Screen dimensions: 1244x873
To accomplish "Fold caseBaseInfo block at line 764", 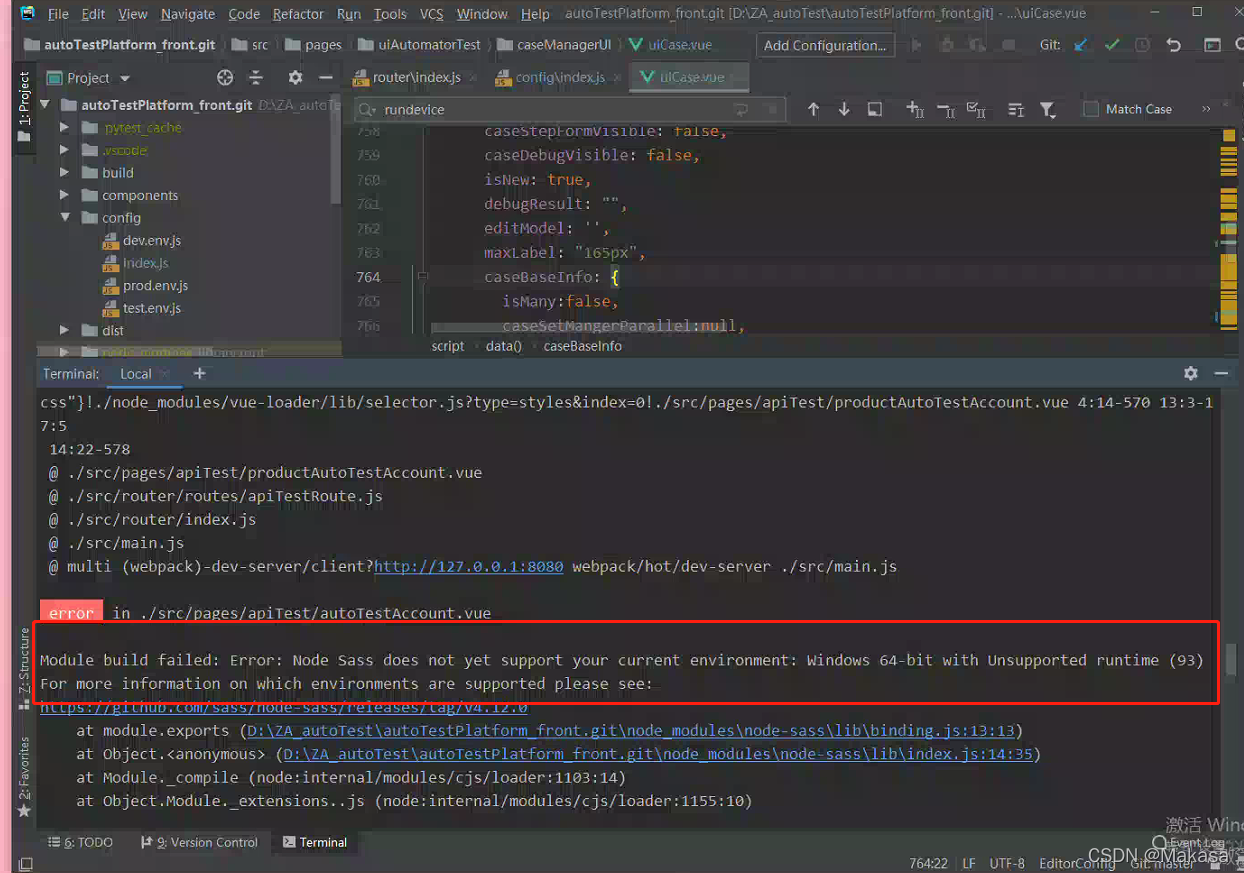I will (x=423, y=277).
